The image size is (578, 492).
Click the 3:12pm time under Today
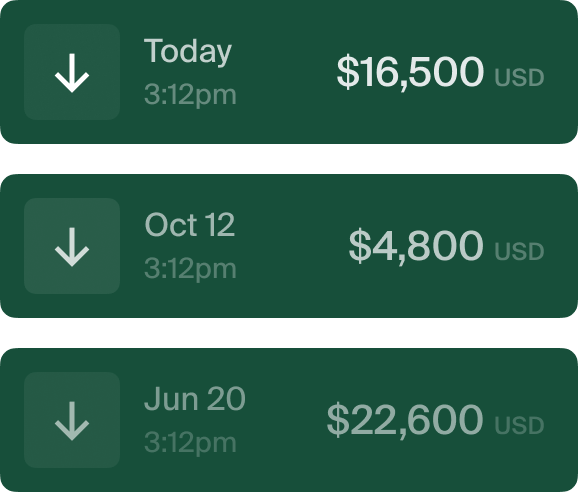pos(190,95)
